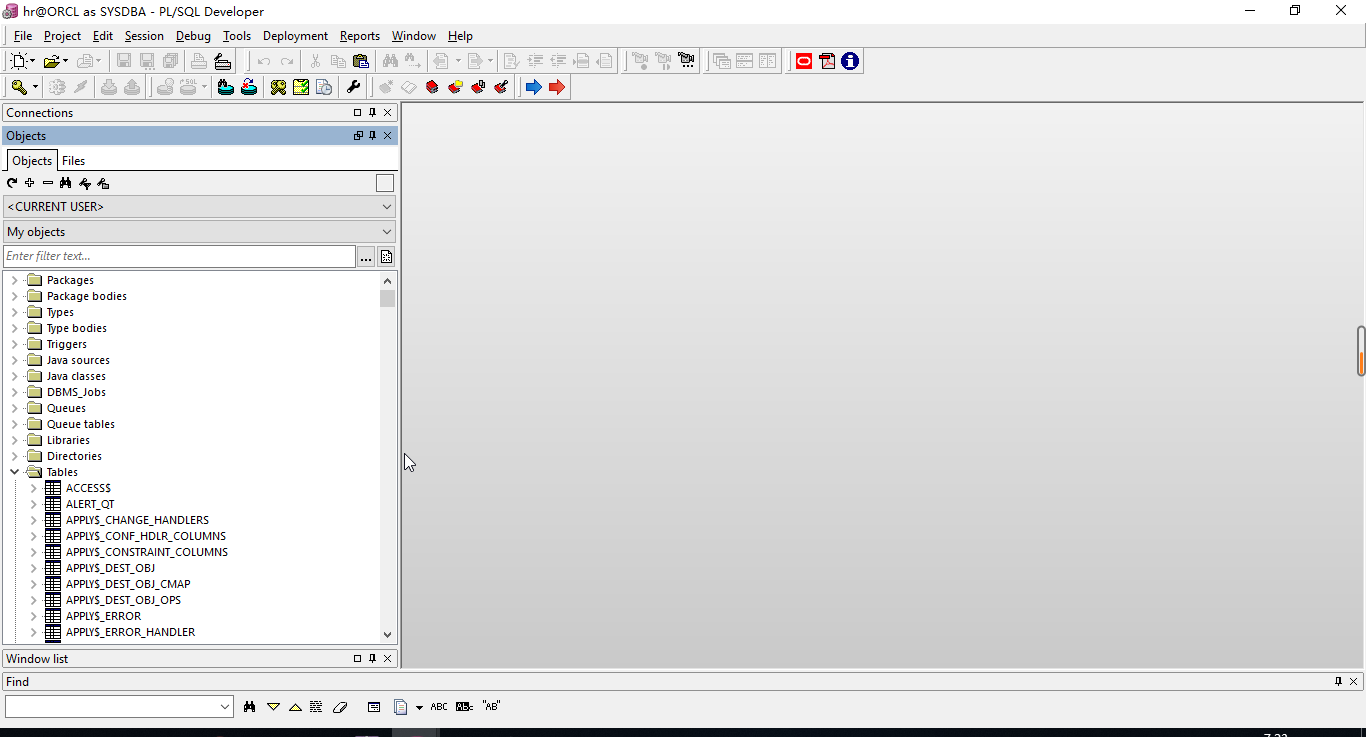Expand the ALERT_QT table node

pos(33,504)
